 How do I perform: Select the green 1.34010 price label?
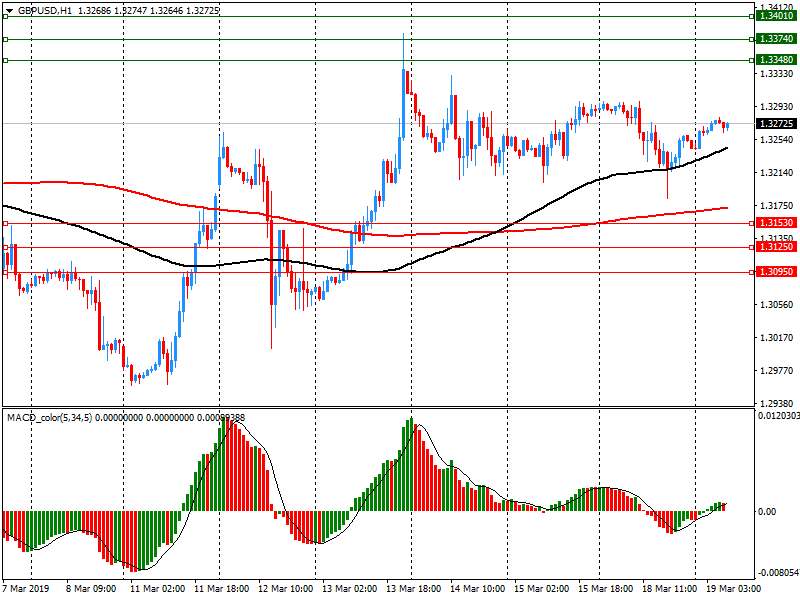pos(776,16)
